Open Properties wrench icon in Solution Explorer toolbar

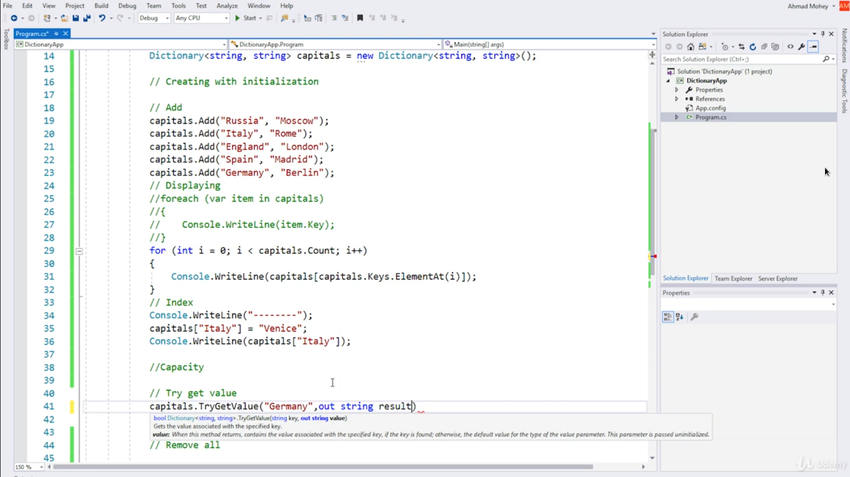coord(802,47)
